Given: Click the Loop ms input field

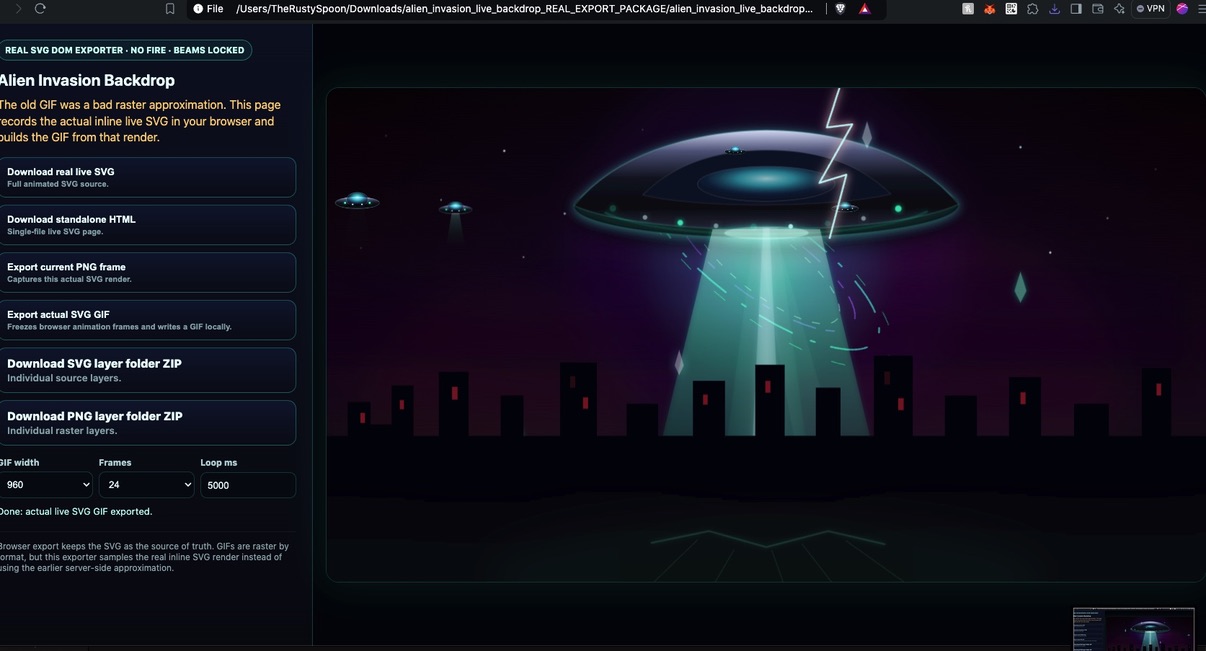Looking at the screenshot, I should coord(248,485).
